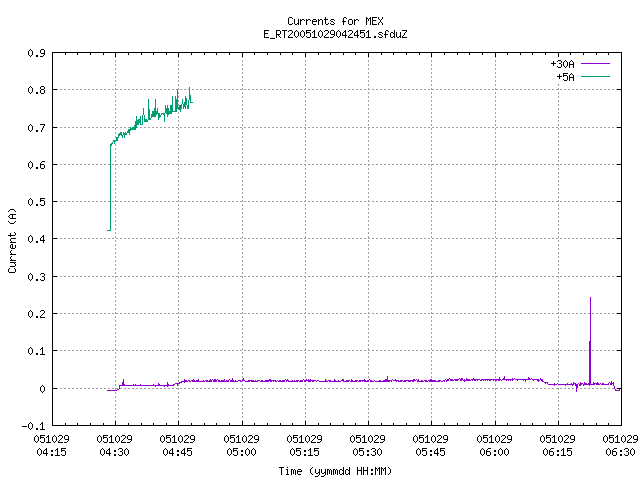Click the green +5A vertical rise line
This screenshot has width=640, height=480.
pyautogui.click(x=110, y=188)
